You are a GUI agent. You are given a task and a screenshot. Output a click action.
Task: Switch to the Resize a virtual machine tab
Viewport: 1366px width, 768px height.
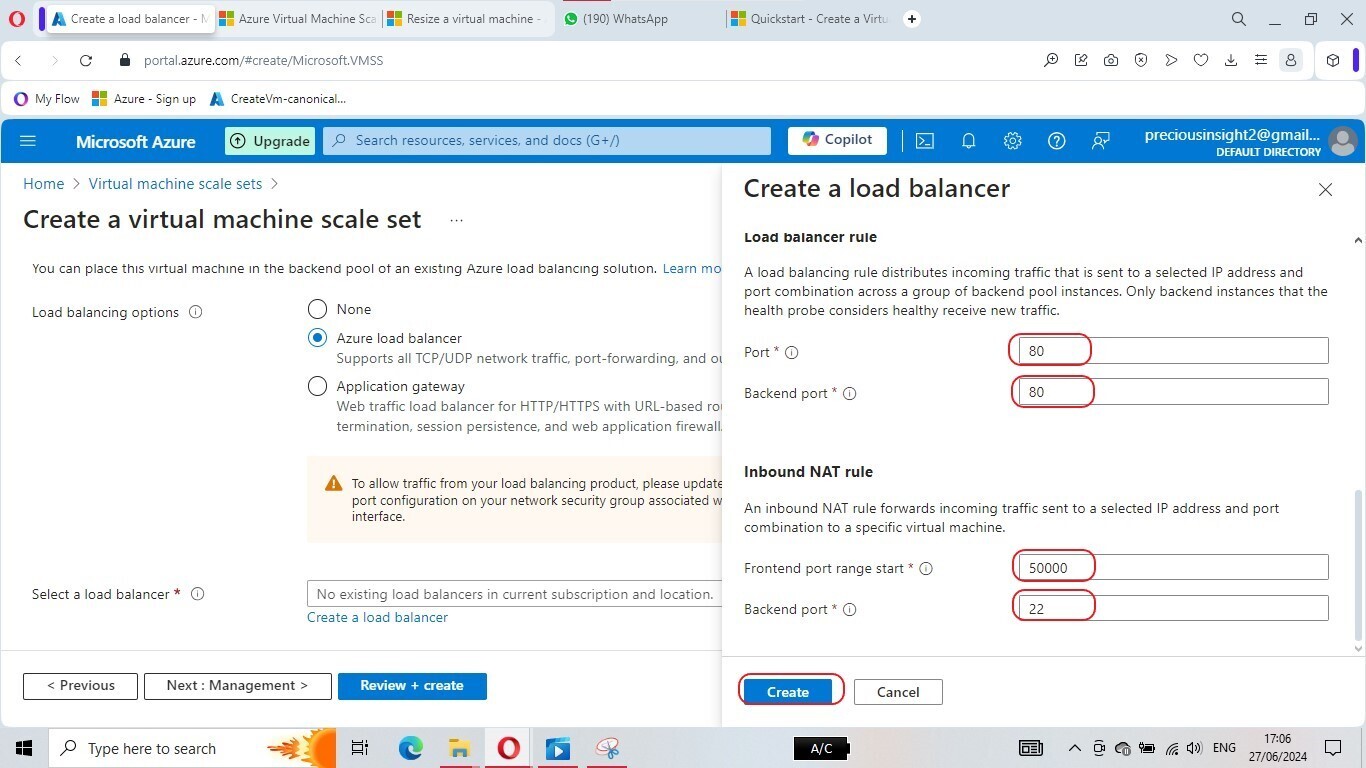pos(465,19)
